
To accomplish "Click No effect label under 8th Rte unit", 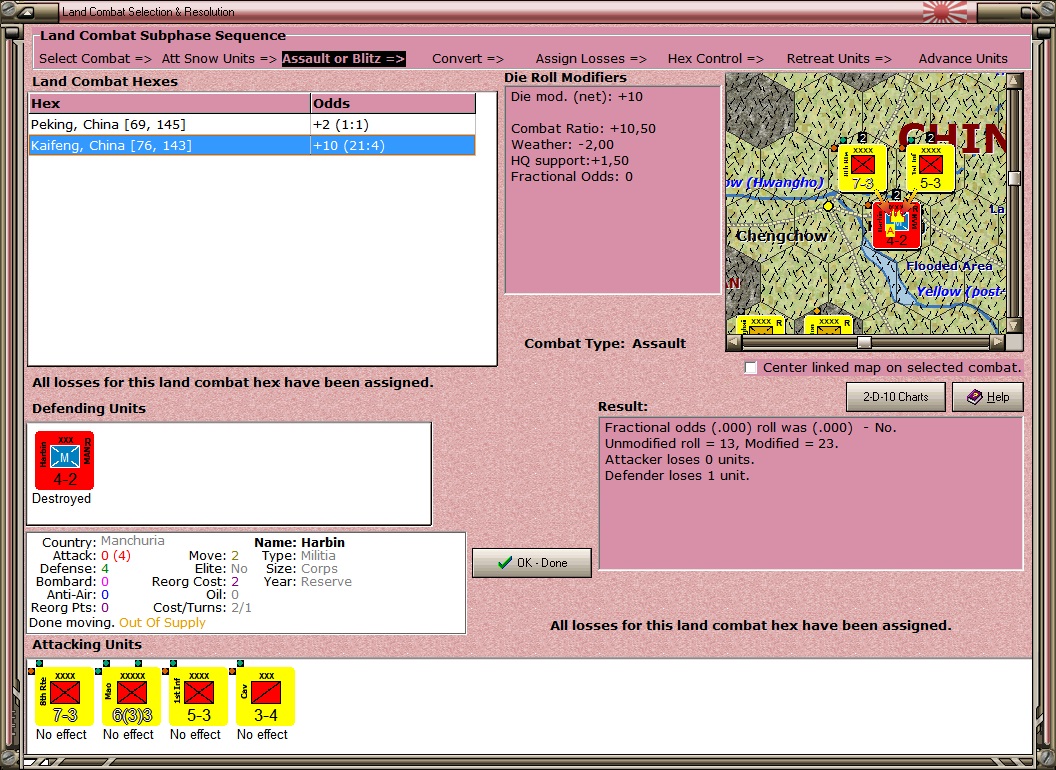I will pyautogui.click(x=61, y=734).
